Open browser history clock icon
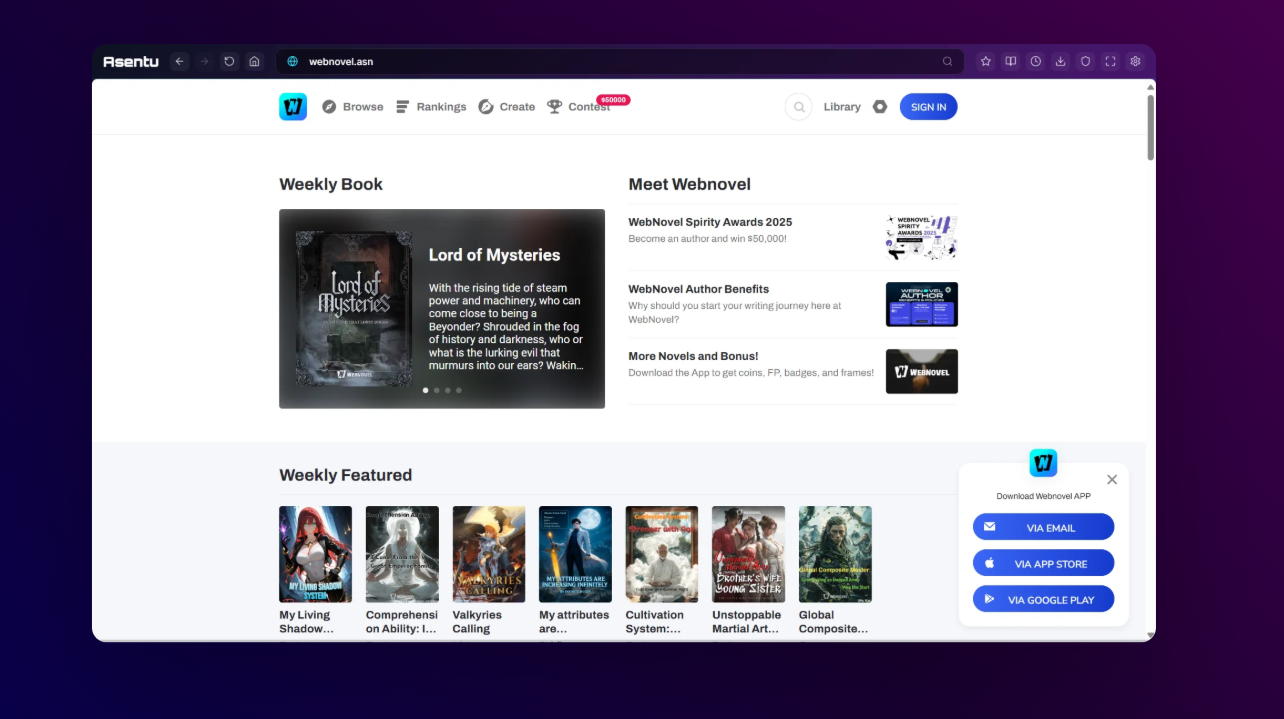The width and height of the screenshot is (1284, 719). click(1035, 61)
